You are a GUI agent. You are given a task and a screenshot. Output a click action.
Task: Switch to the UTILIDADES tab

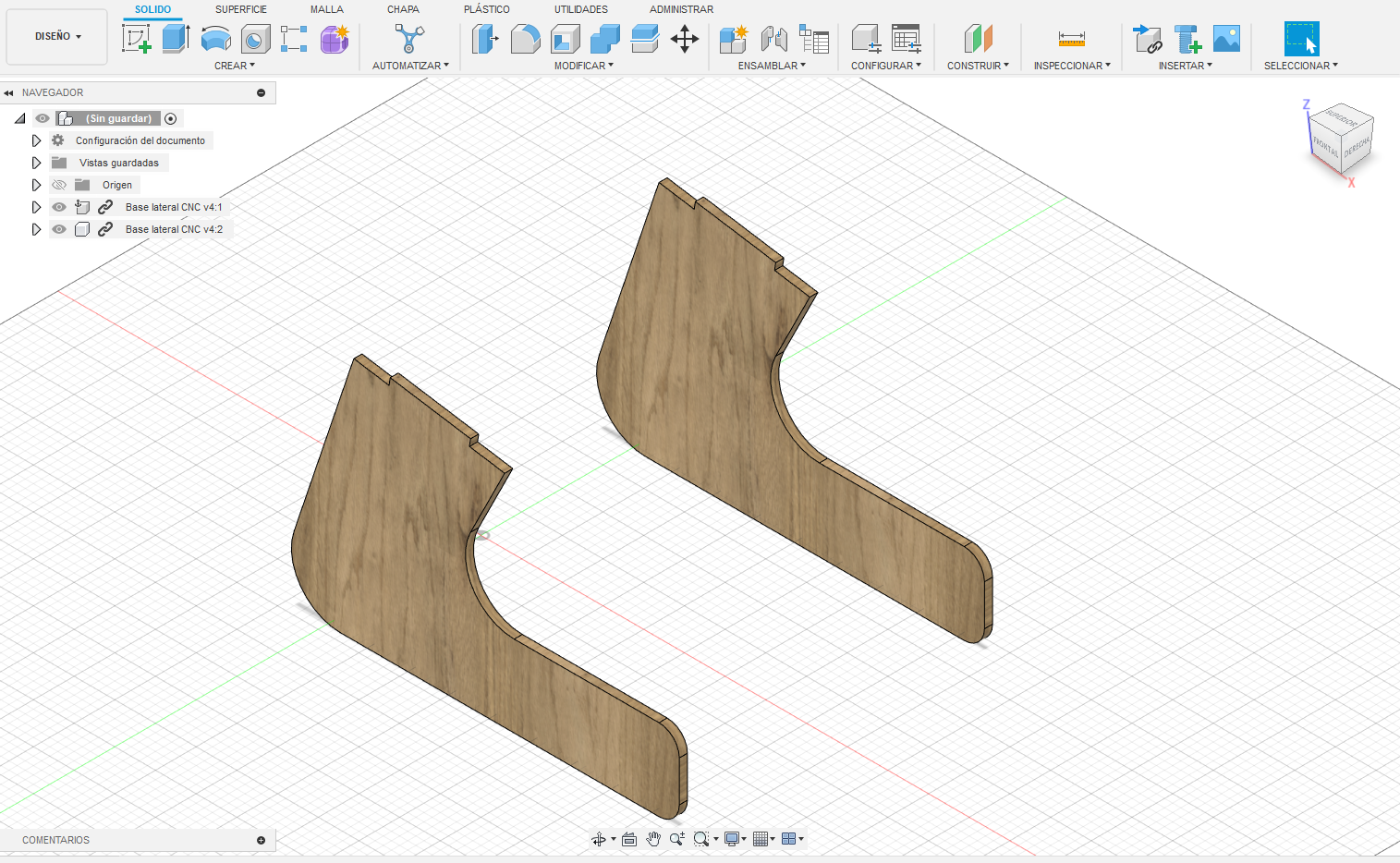[x=581, y=9]
